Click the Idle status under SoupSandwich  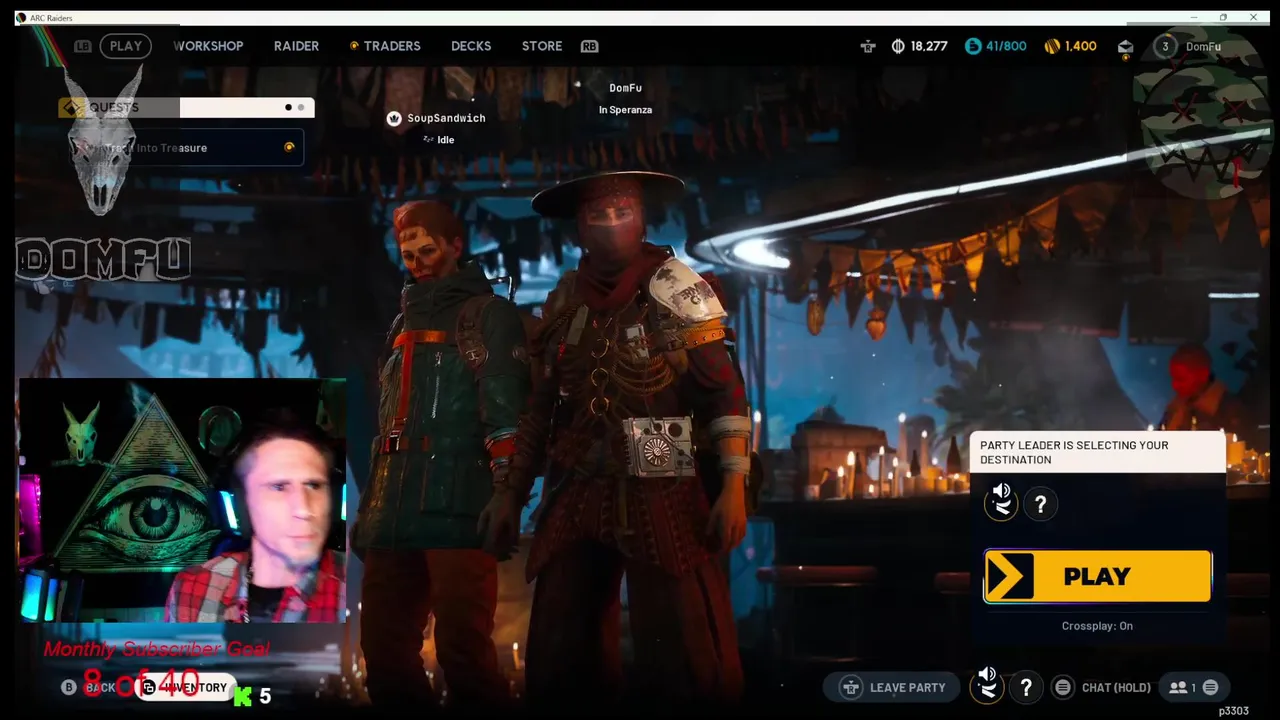coord(438,140)
